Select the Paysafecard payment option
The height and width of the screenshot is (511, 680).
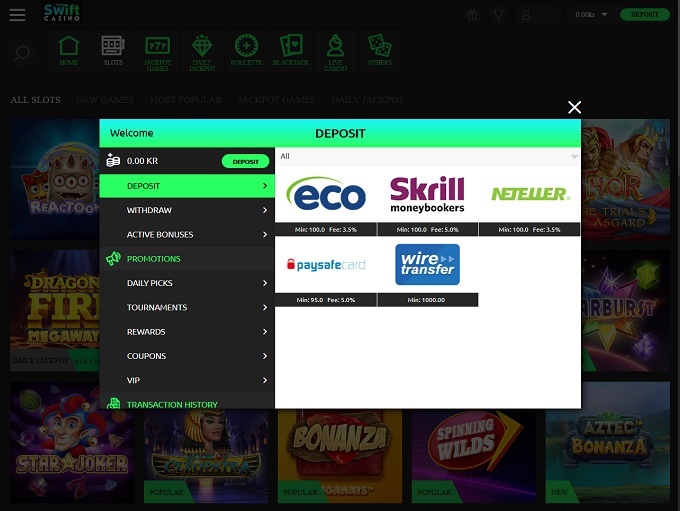(326, 265)
